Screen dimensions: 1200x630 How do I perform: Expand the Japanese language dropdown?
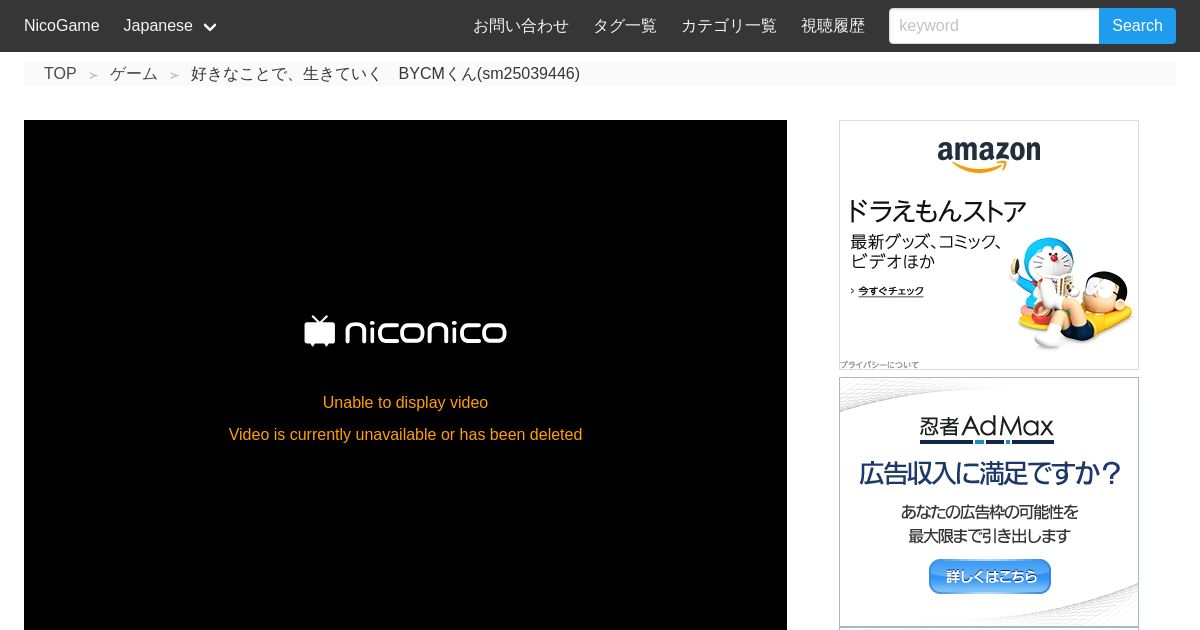tap(170, 26)
